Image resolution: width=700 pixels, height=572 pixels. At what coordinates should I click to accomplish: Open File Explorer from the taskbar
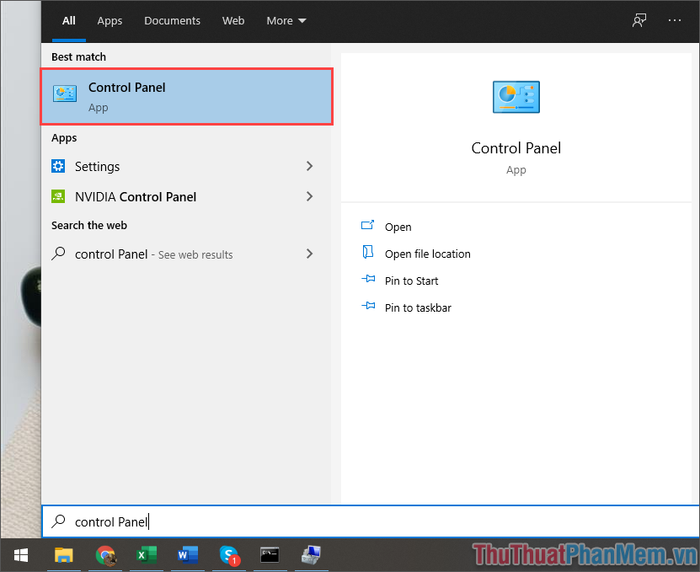[64, 555]
